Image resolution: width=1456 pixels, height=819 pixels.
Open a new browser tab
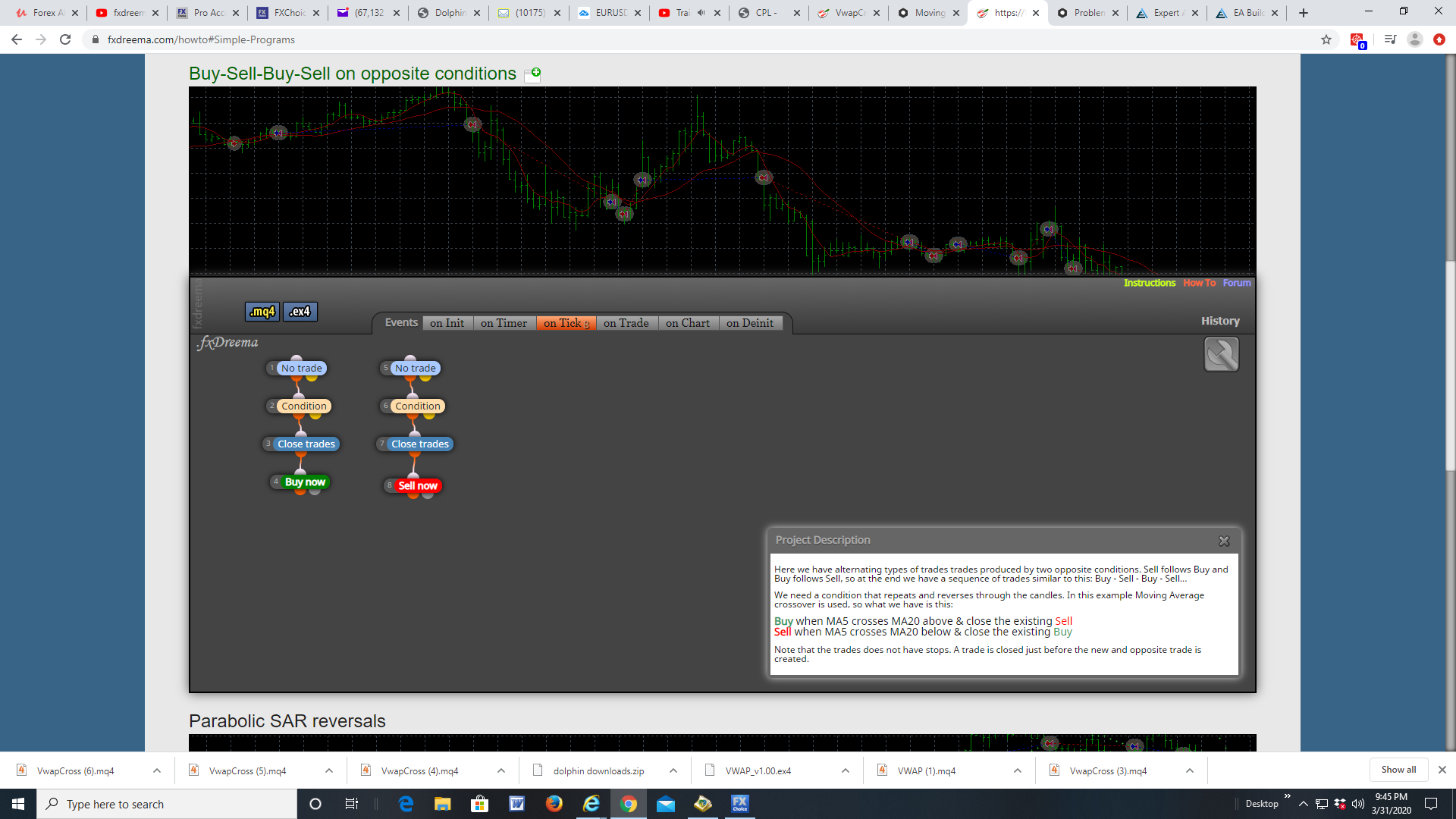[1304, 13]
